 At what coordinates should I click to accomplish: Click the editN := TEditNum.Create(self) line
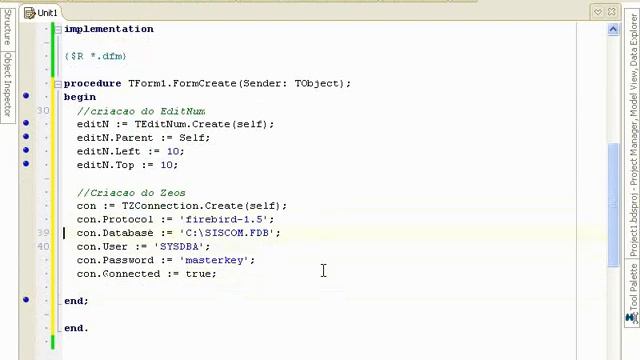(176, 124)
